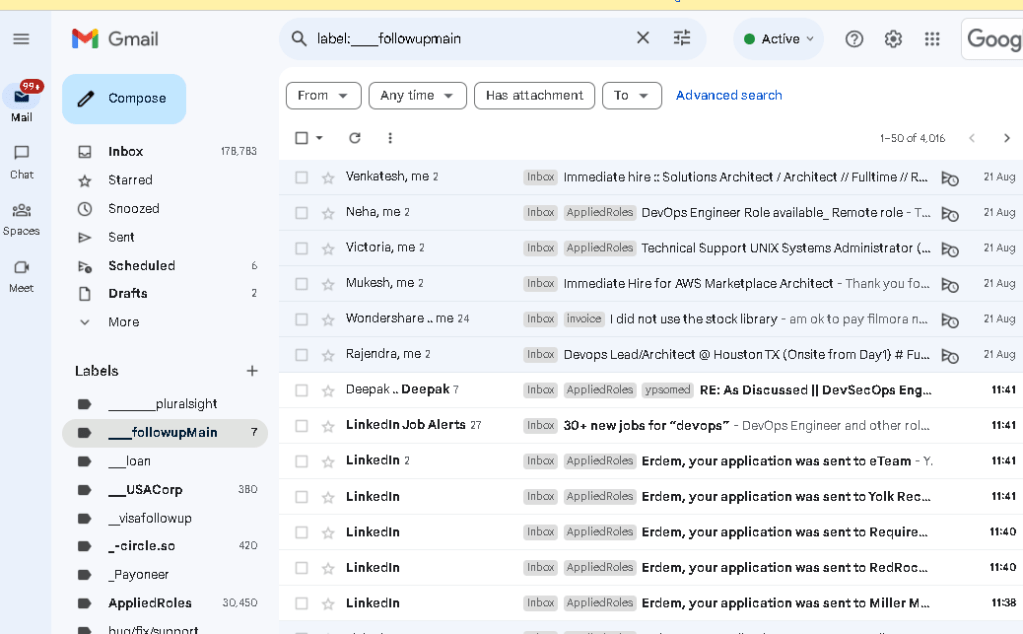Open the AppliedRoles label in sidebar
Image resolution: width=1023 pixels, height=634 pixels.
pyautogui.click(x=165, y=603)
